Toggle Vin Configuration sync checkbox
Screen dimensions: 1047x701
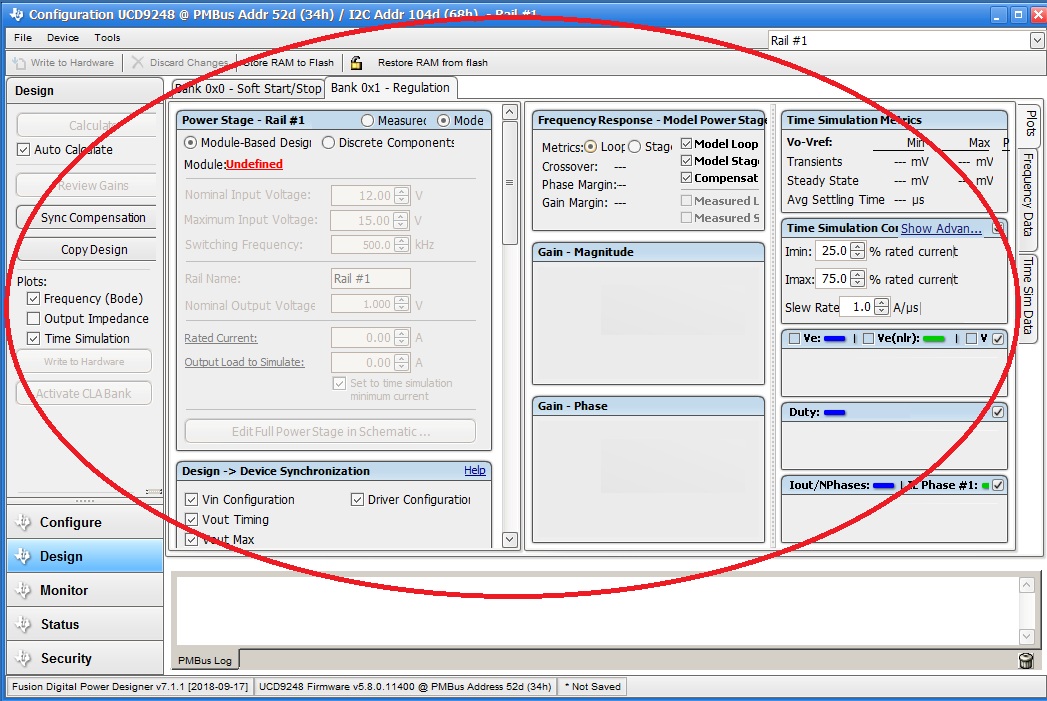tap(192, 499)
